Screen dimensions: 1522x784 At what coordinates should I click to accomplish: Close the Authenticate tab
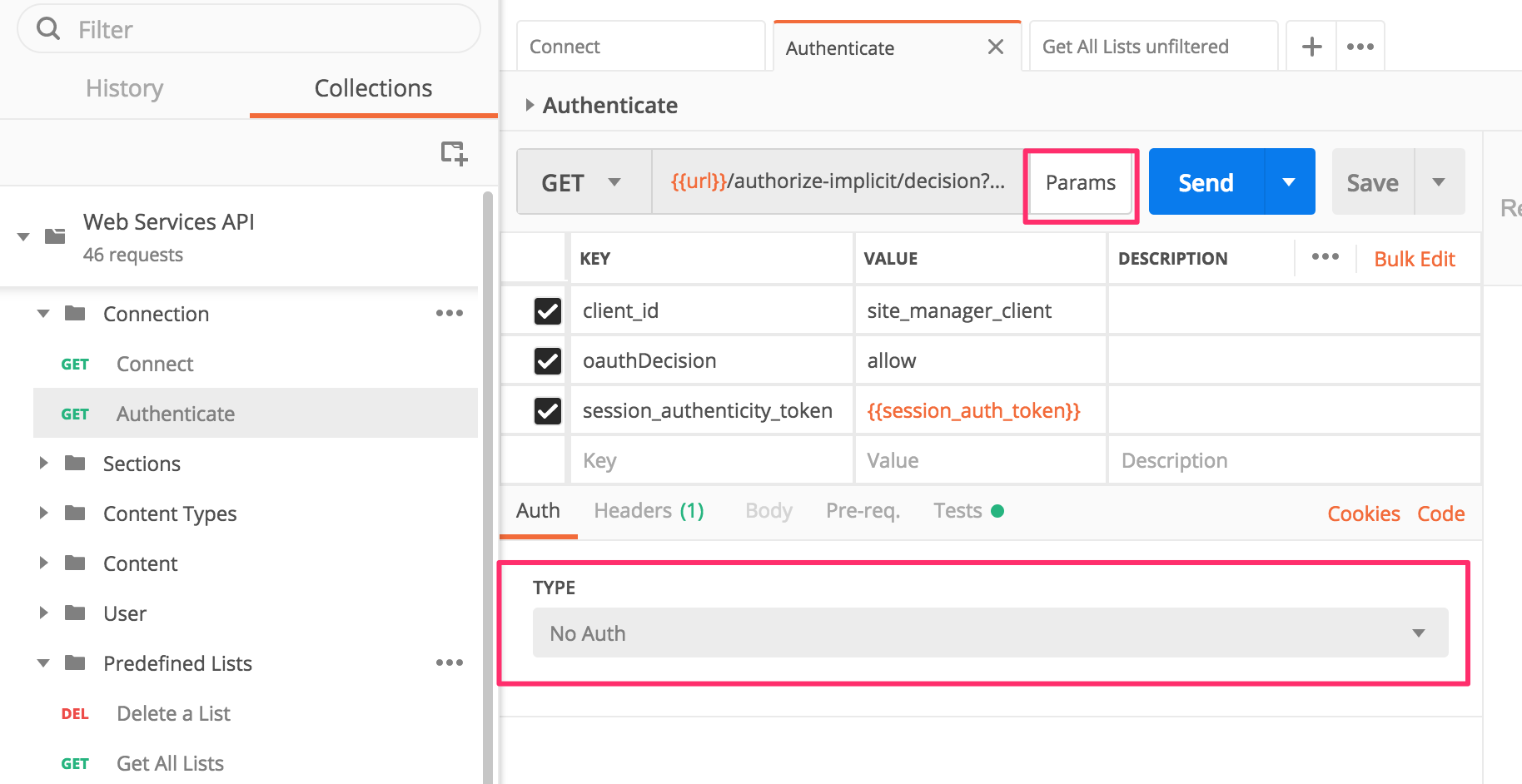click(995, 47)
